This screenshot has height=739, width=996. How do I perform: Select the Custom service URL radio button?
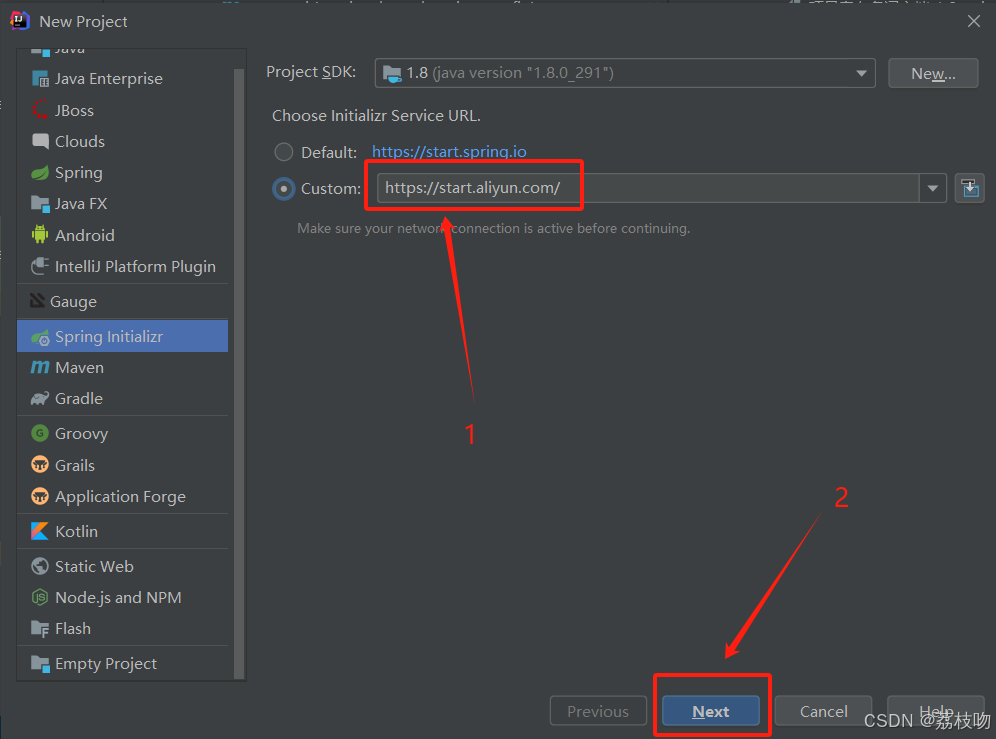pos(283,189)
